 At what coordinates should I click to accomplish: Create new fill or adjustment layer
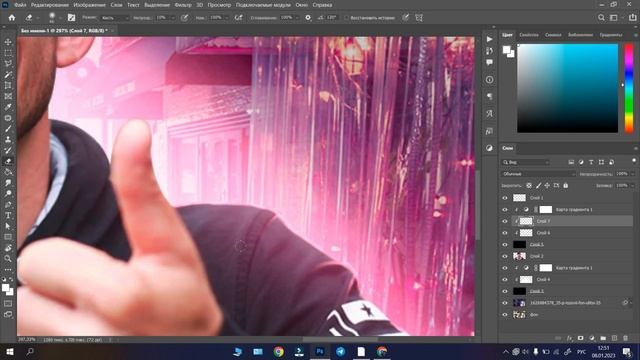[592, 338]
